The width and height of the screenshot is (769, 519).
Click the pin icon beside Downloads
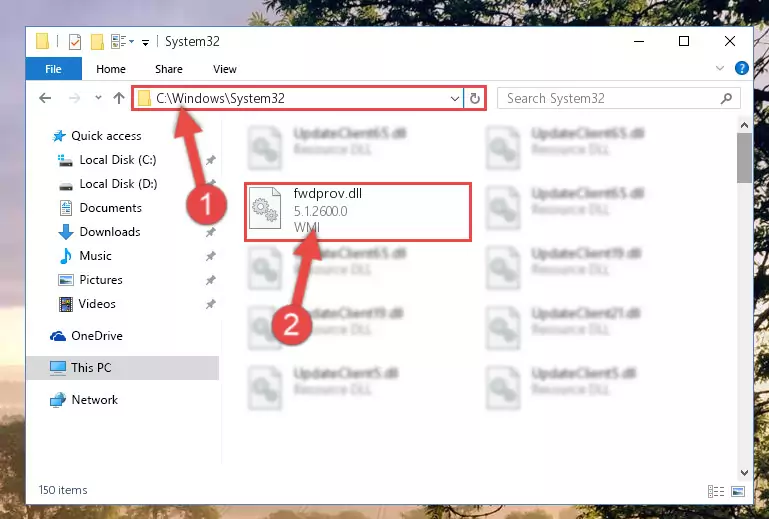(x=210, y=232)
